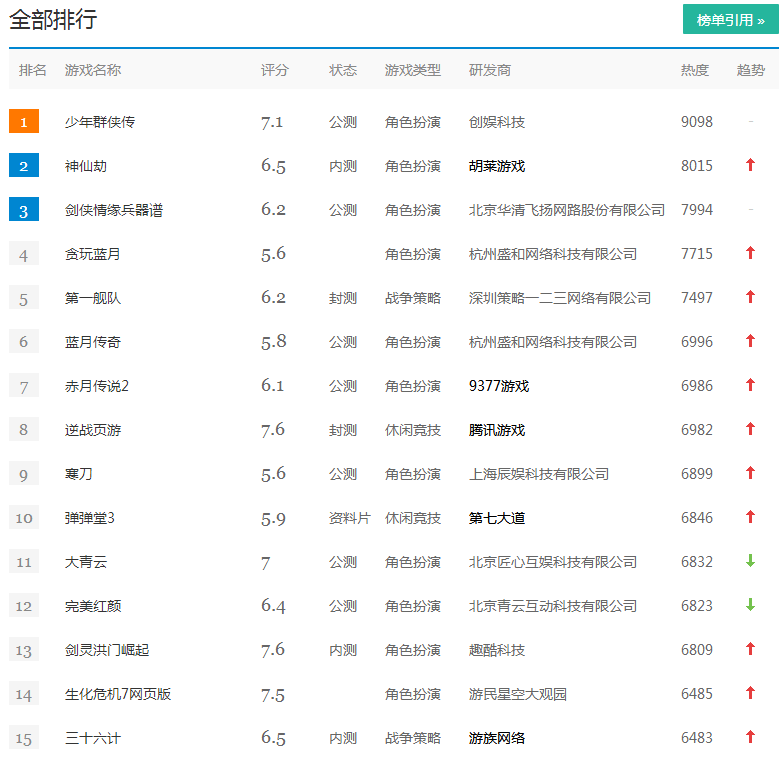Screen dimensions: 784x758
Task: Click developer 创娱科技
Action: click(496, 122)
